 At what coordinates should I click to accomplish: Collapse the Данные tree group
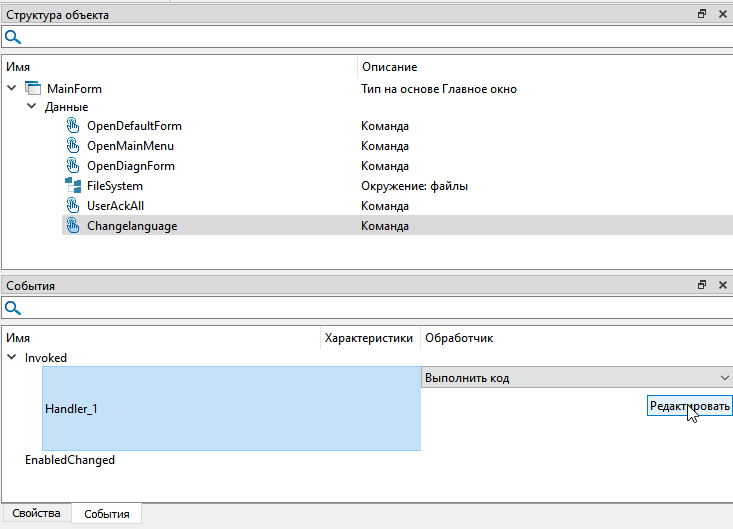pos(32,107)
